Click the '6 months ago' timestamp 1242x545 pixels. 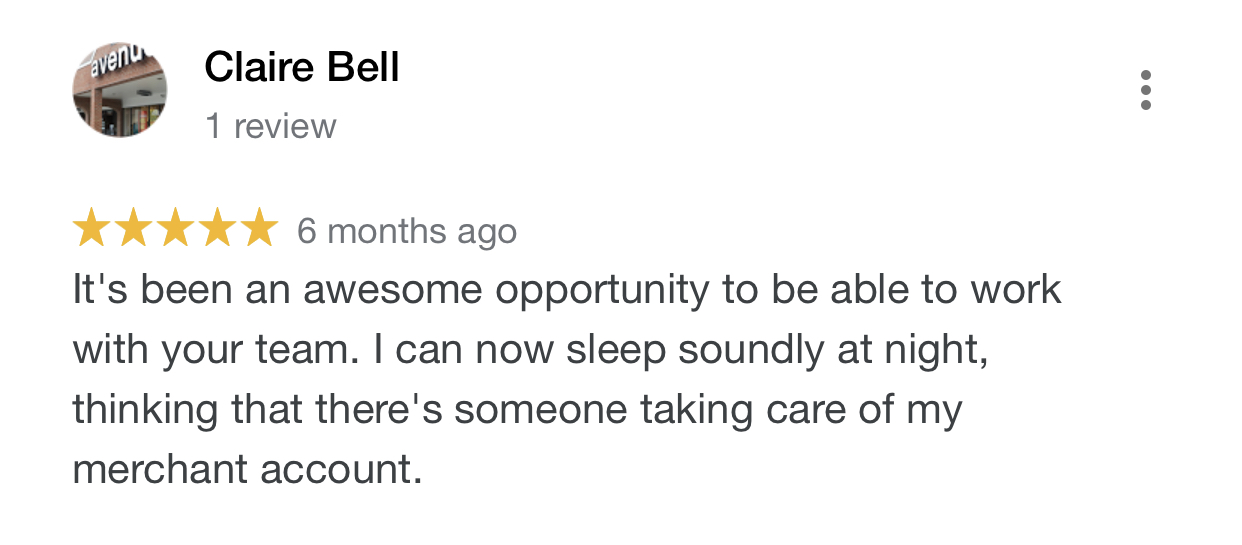[x=407, y=232]
